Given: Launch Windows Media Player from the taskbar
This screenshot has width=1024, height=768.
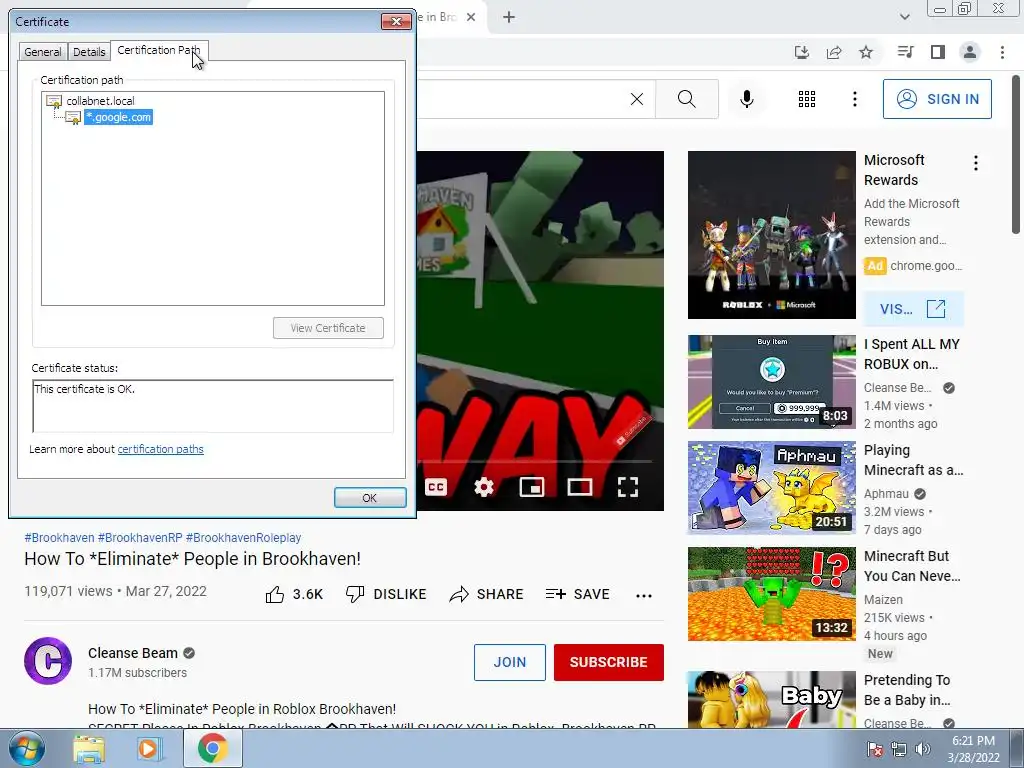Looking at the screenshot, I should pos(148,750).
